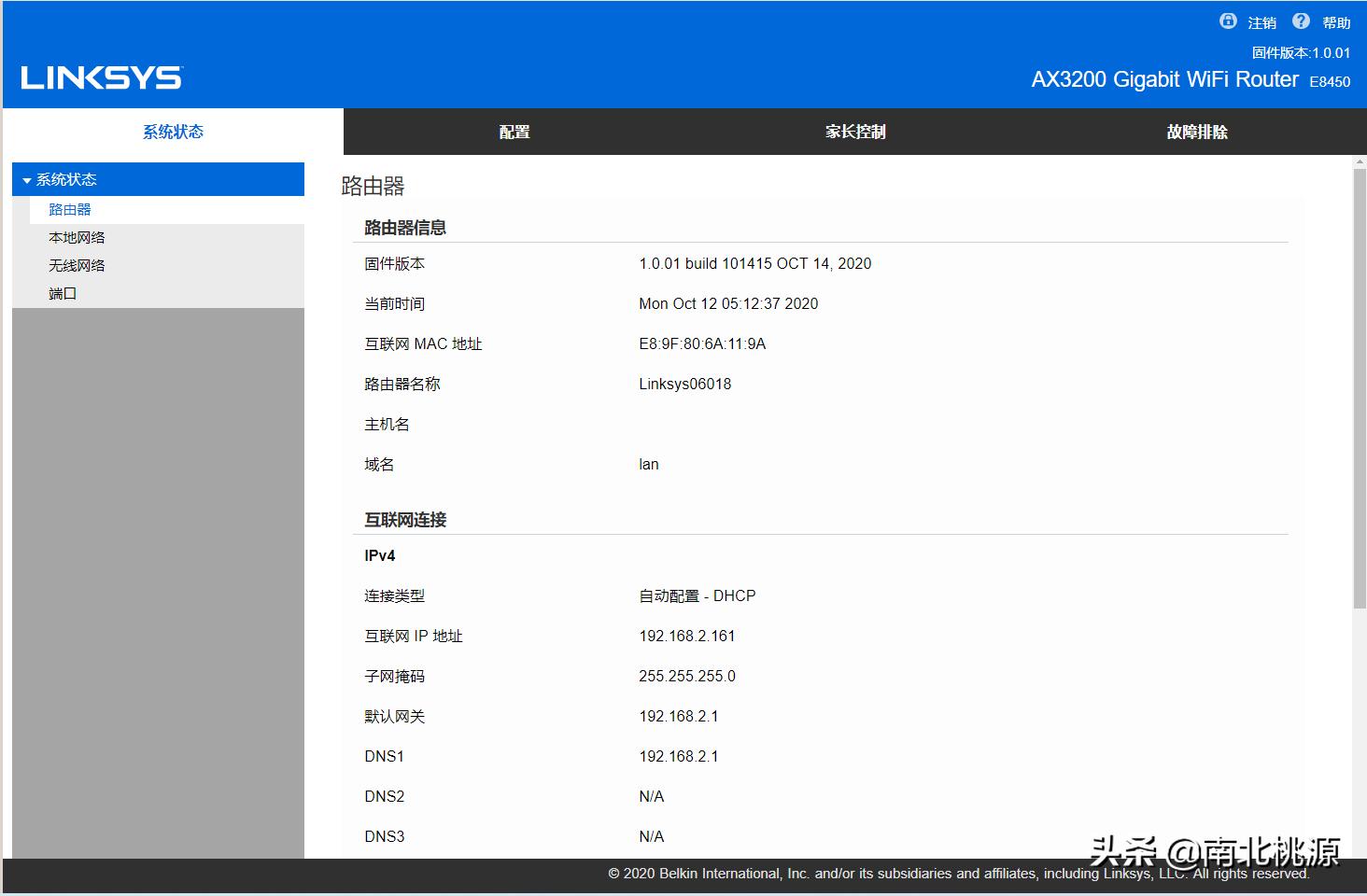Switch to the 配置 tab
The width and height of the screenshot is (1367, 896).
point(514,132)
